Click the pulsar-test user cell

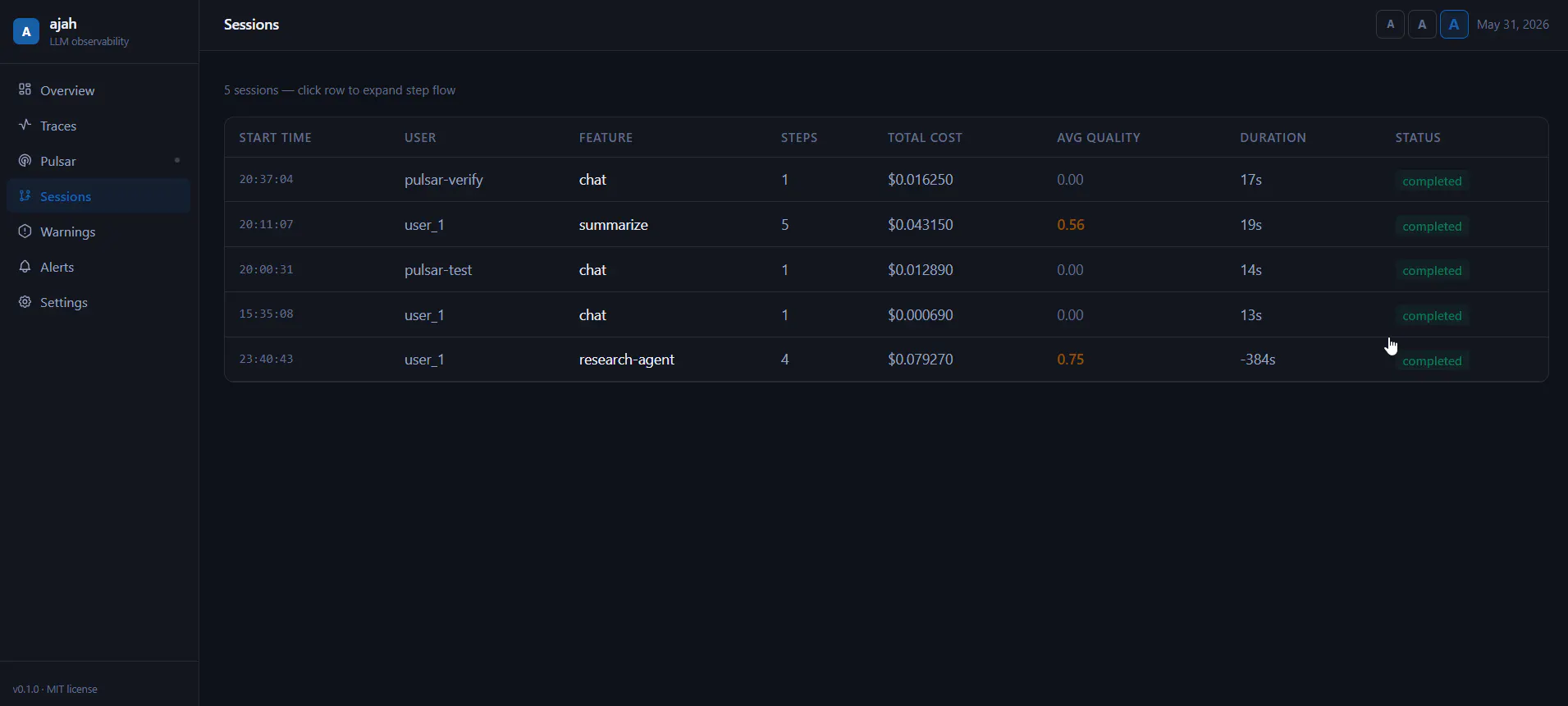(438, 270)
